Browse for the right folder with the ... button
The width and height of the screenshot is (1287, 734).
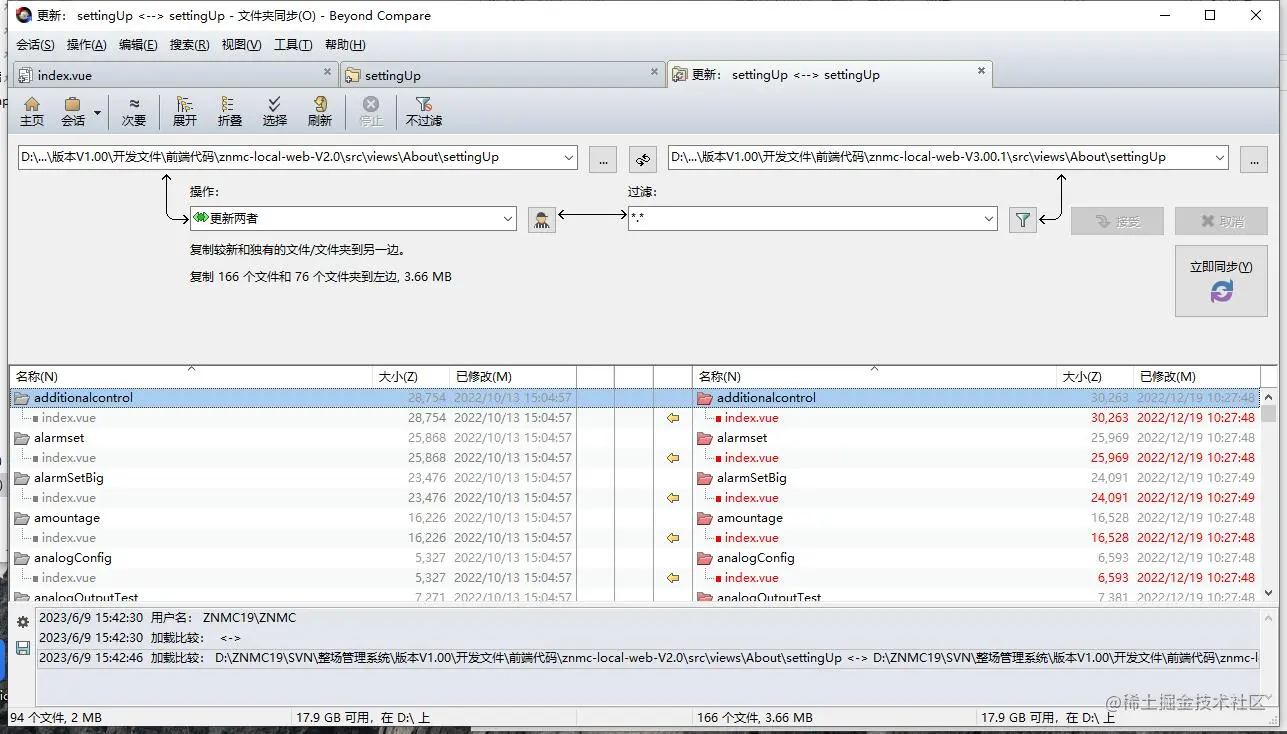coord(1254,158)
